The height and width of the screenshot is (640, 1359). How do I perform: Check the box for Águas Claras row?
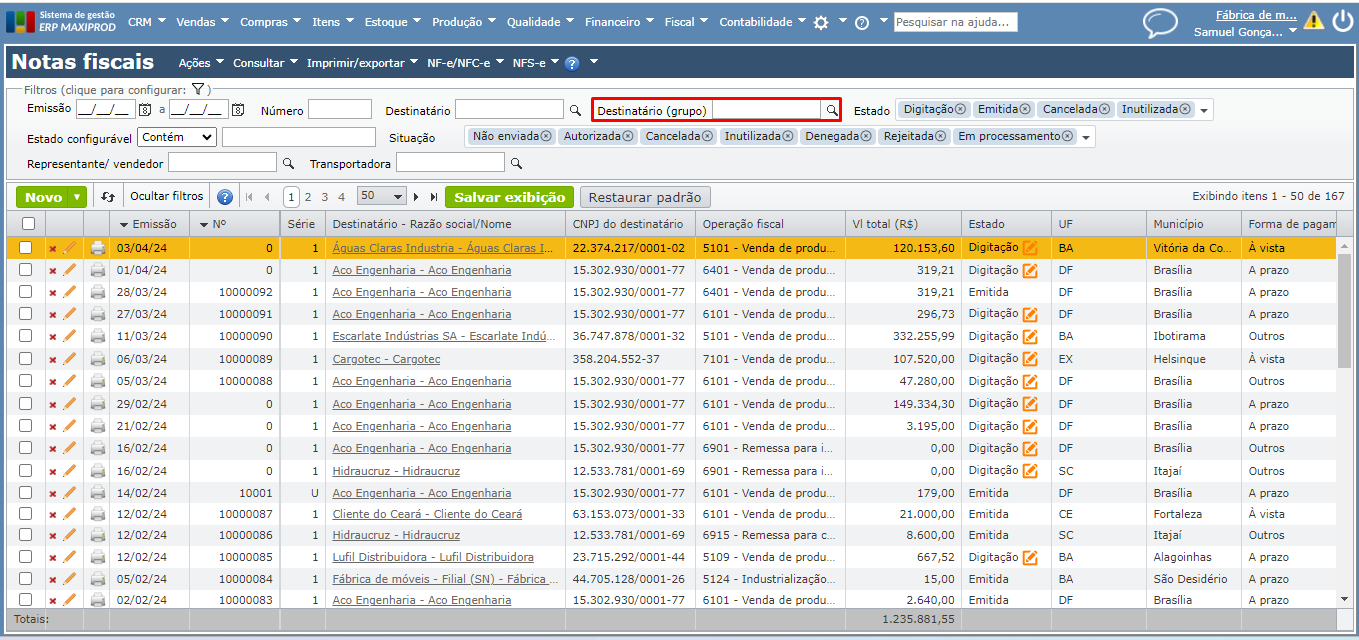[x=26, y=248]
